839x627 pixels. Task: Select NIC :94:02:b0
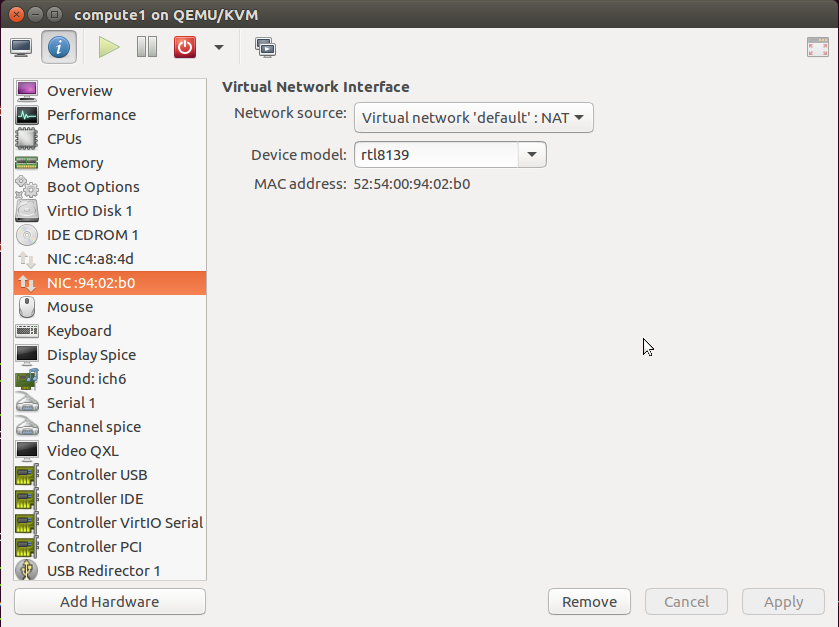(110, 283)
